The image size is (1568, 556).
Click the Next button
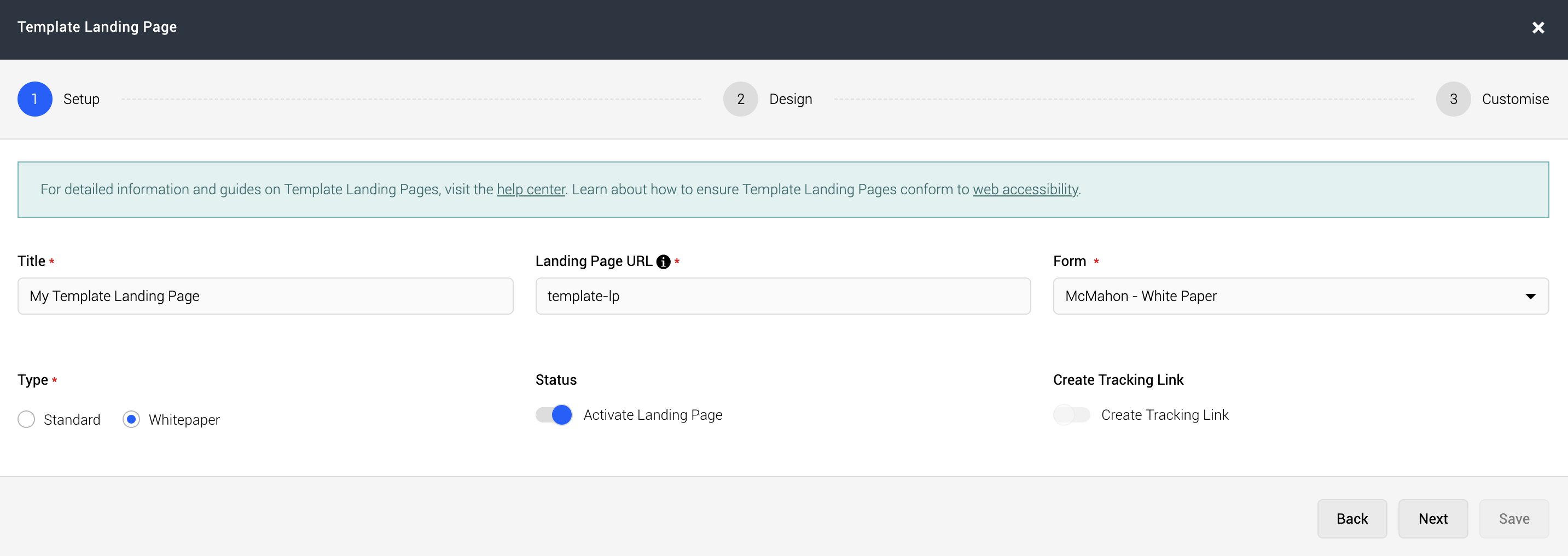1433,519
